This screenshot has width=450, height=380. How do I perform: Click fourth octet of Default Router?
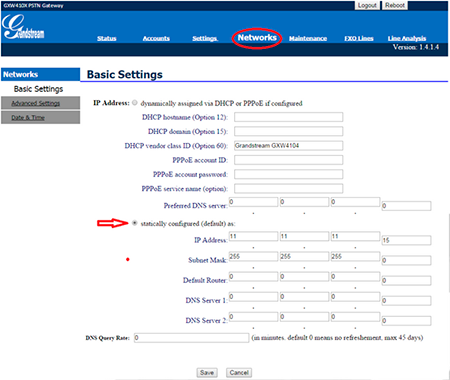click(406, 281)
